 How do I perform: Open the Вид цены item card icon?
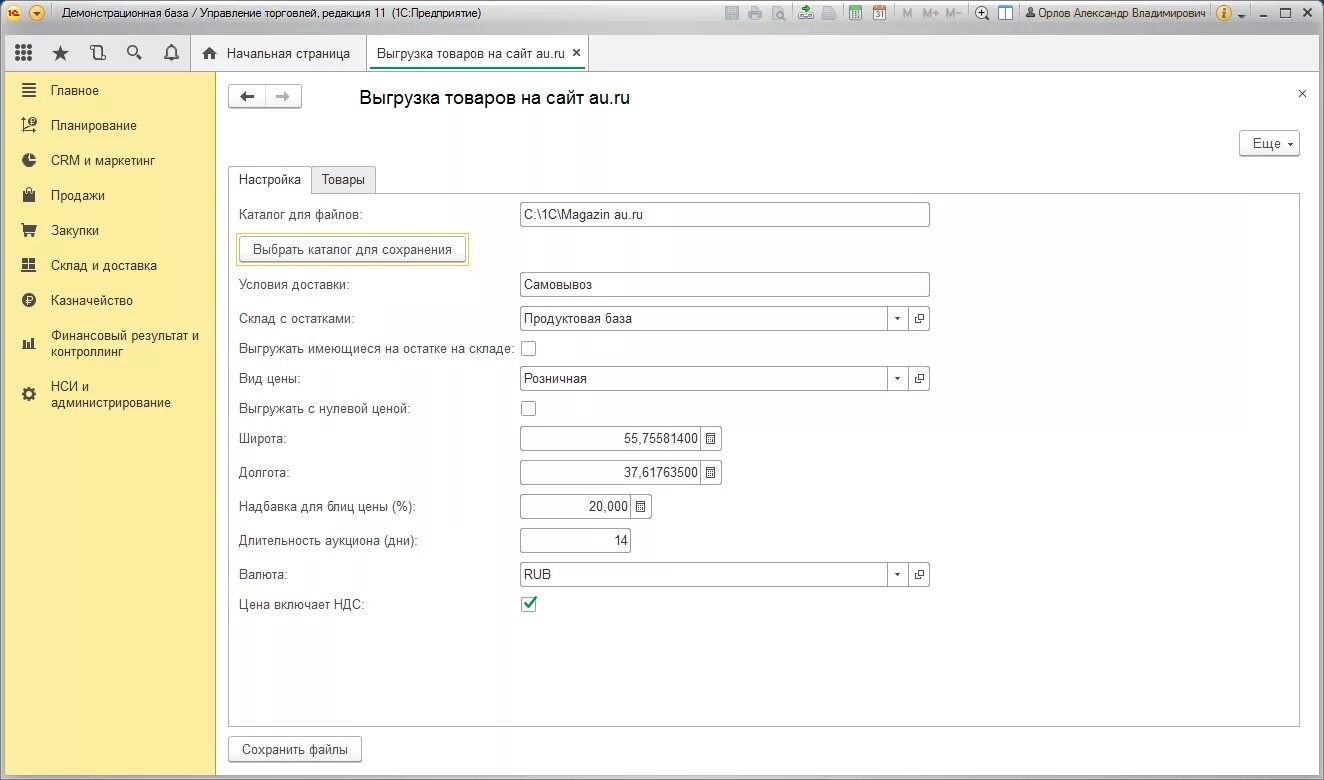[x=919, y=379]
